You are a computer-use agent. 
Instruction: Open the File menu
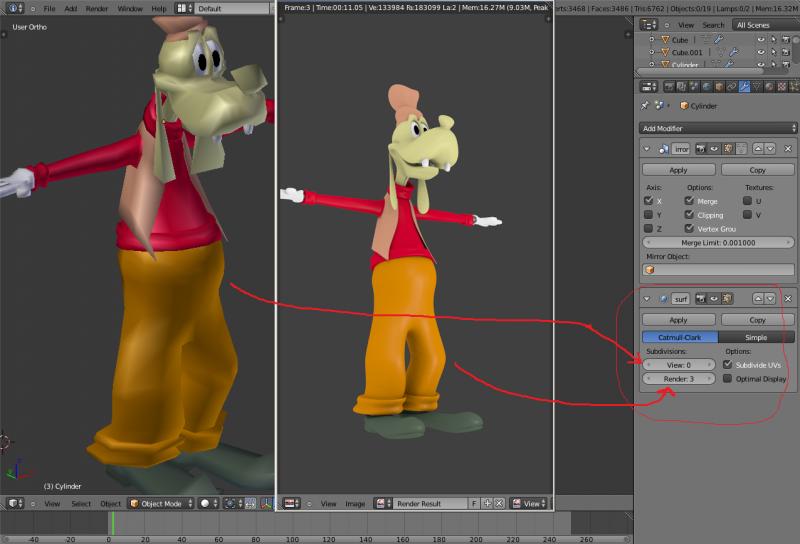pyautogui.click(x=49, y=8)
